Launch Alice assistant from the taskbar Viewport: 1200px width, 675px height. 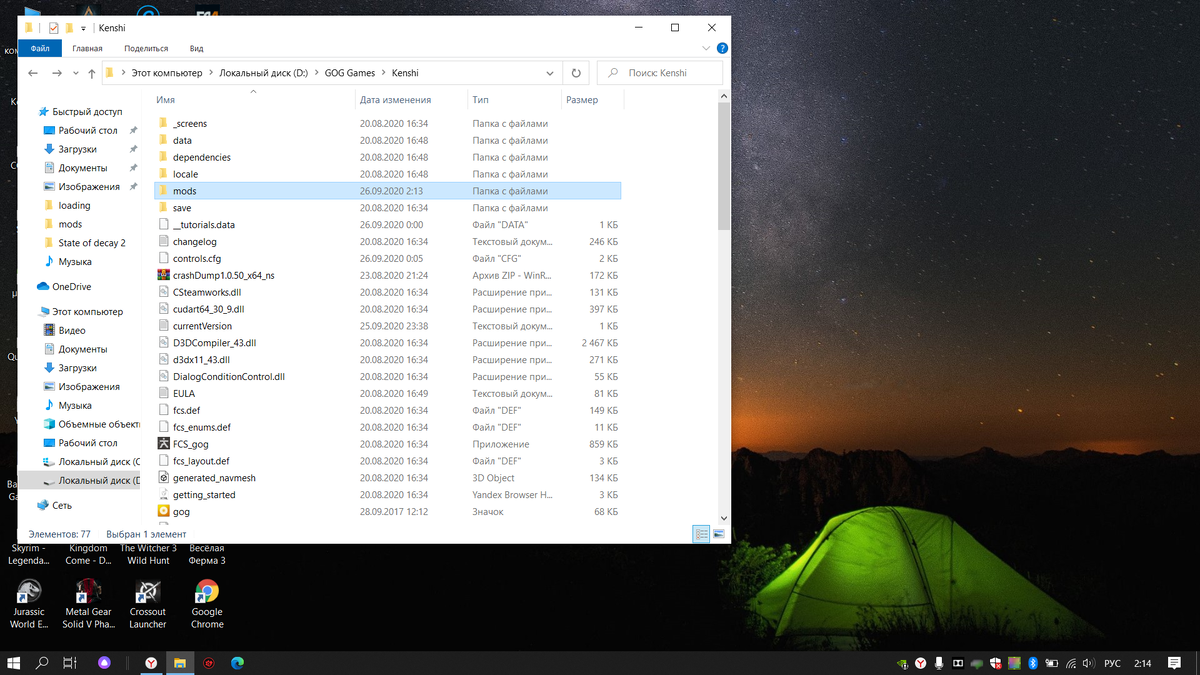click(104, 663)
